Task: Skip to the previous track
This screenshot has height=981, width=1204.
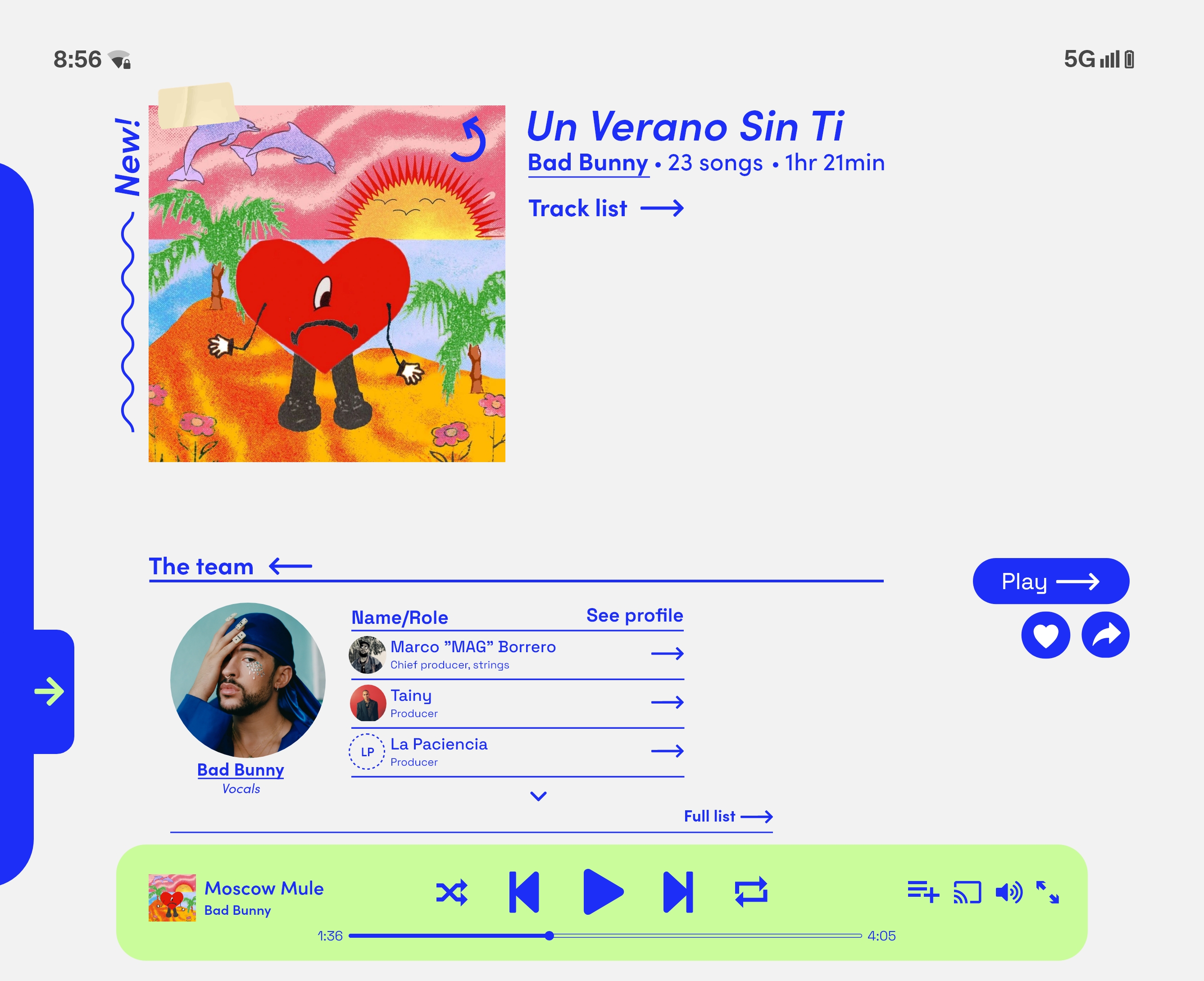Action: 524,892
